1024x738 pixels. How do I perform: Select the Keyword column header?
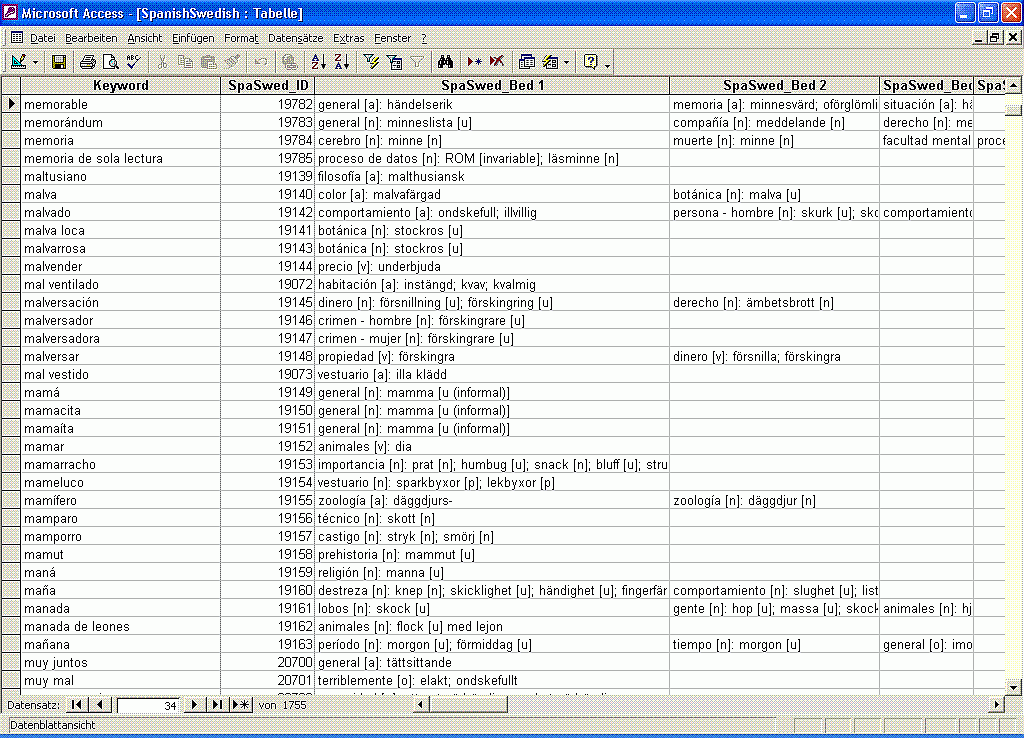[x=121, y=85]
